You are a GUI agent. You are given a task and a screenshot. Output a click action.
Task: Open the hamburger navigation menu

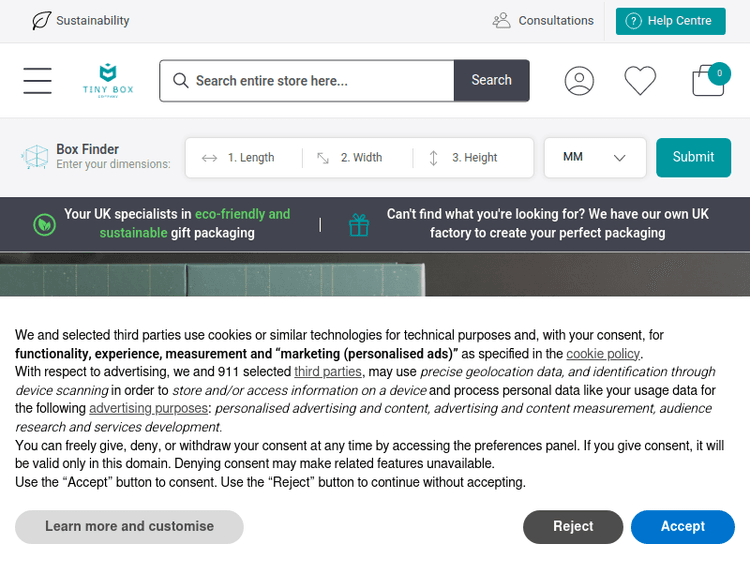(37, 81)
